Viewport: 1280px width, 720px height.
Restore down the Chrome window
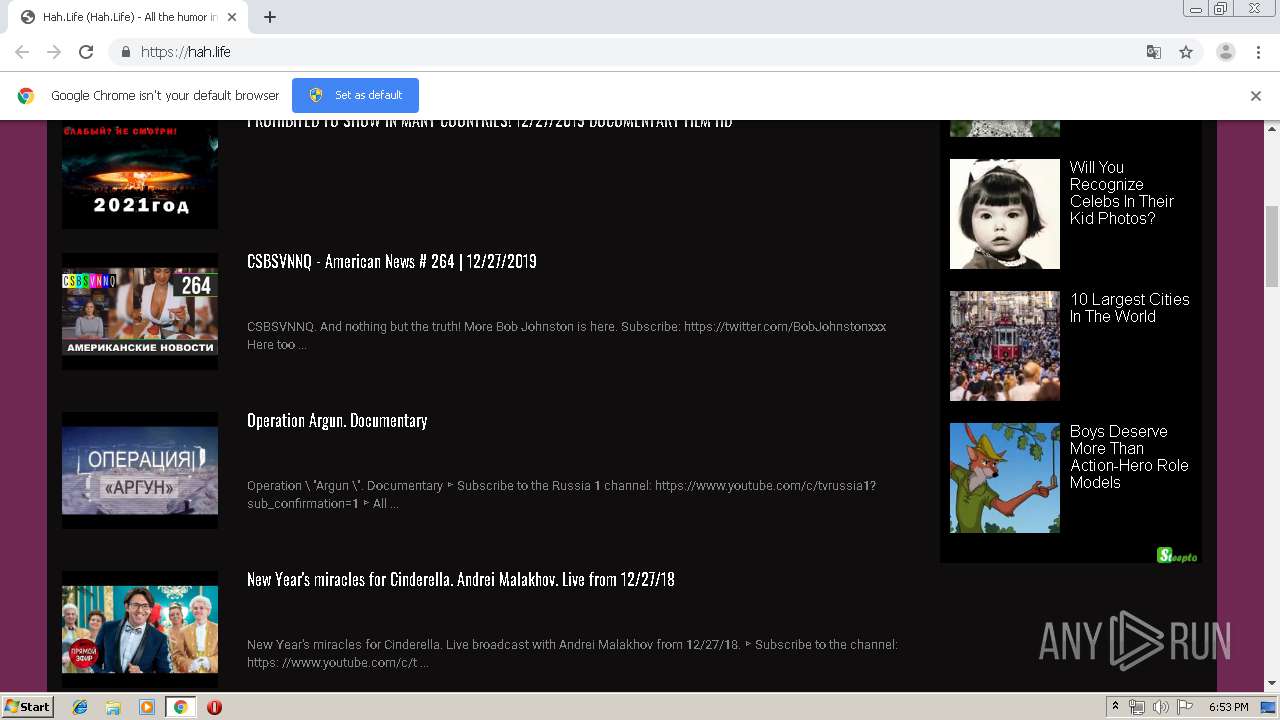pos(1221,9)
